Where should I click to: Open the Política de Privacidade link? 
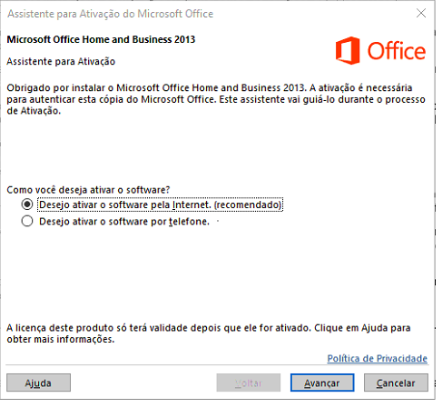click(377, 359)
